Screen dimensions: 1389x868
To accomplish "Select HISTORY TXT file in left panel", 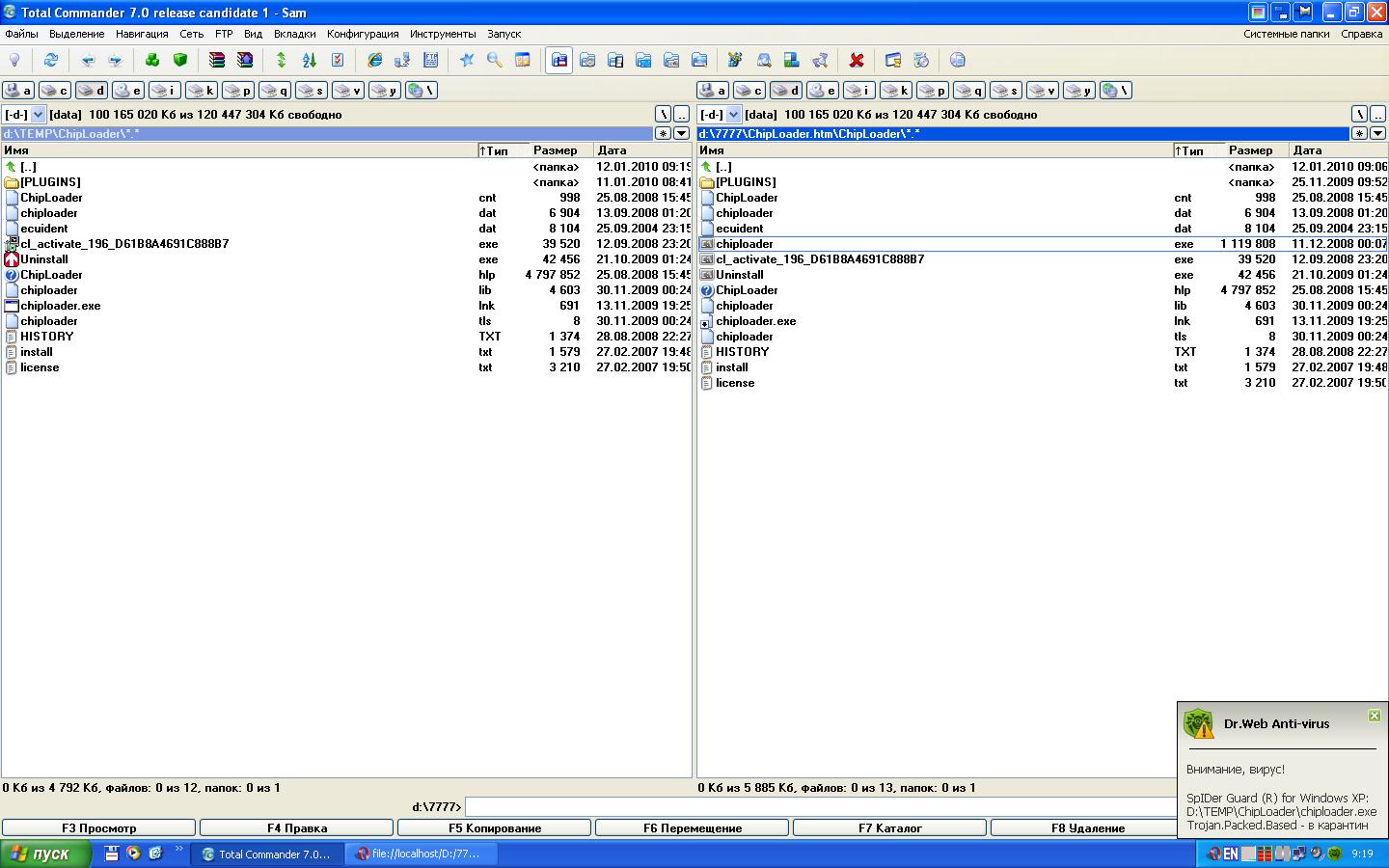I will point(346,337).
